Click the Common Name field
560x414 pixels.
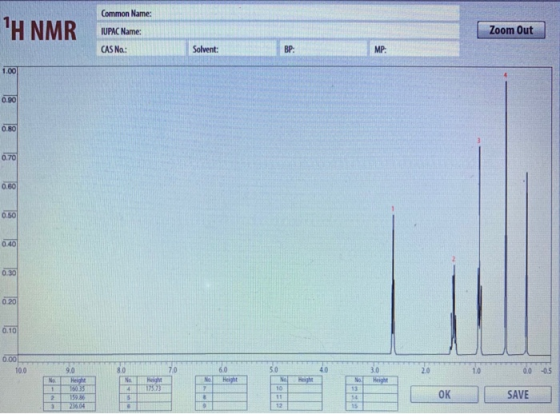278,14
